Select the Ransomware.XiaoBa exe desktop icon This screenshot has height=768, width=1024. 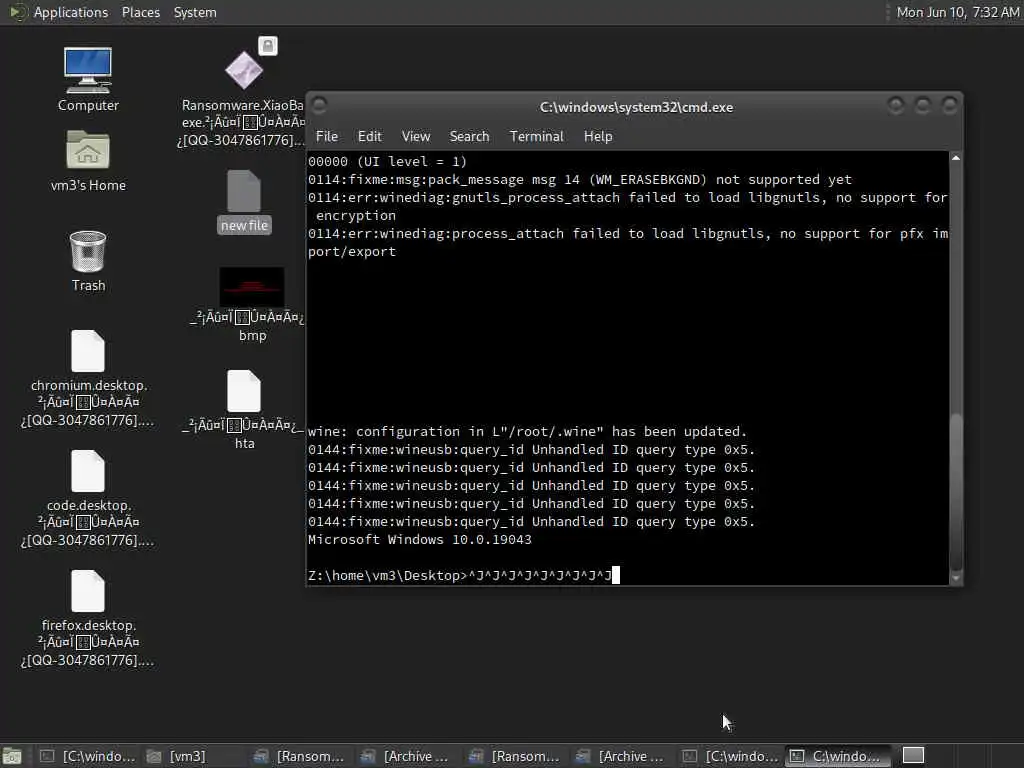244,93
